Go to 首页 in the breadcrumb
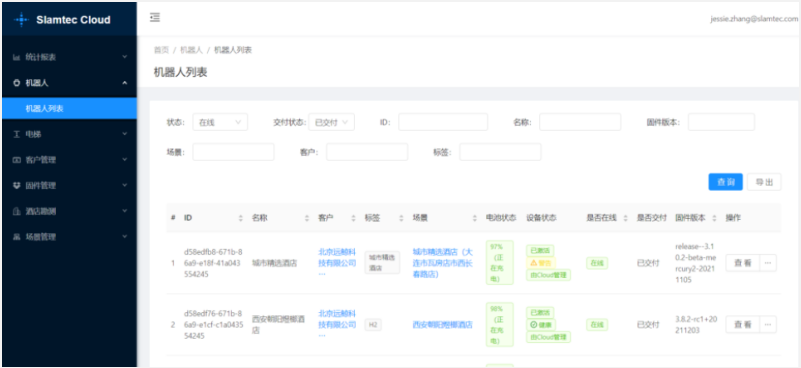The width and height of the screenshot is (801, 368). (x=161, y=50)
